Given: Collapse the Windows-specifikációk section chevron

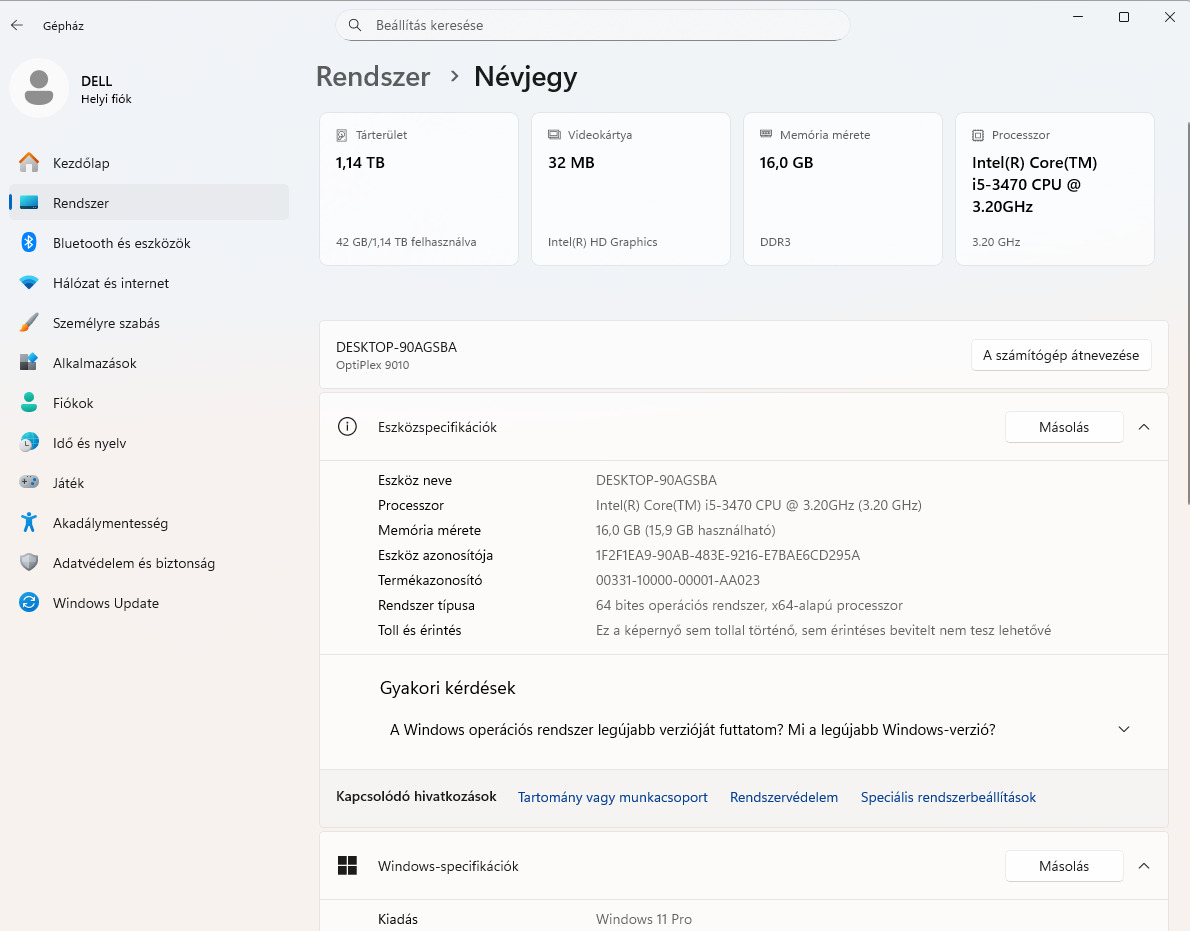Looking at the screenshot, I should coord(1144,866).
